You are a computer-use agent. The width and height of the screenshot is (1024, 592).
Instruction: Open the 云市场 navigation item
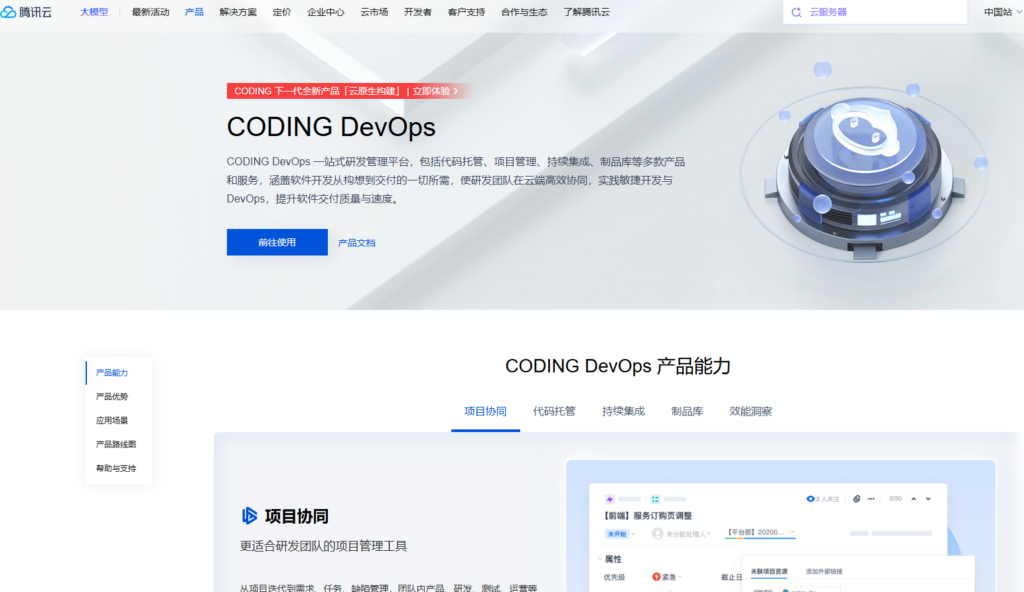[374, 12]
